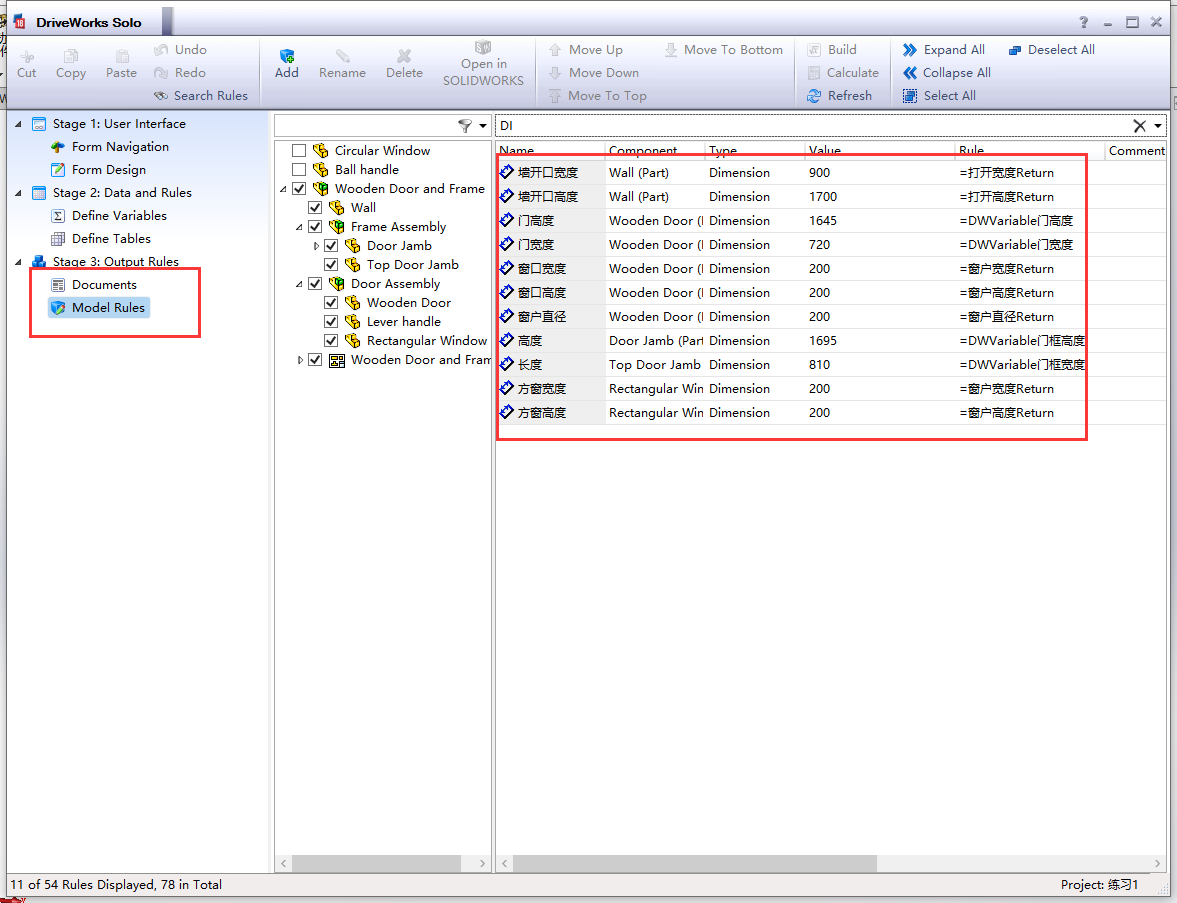Collapse Stage 1: User Interface
1177x903 pixels.
[18, 124]
